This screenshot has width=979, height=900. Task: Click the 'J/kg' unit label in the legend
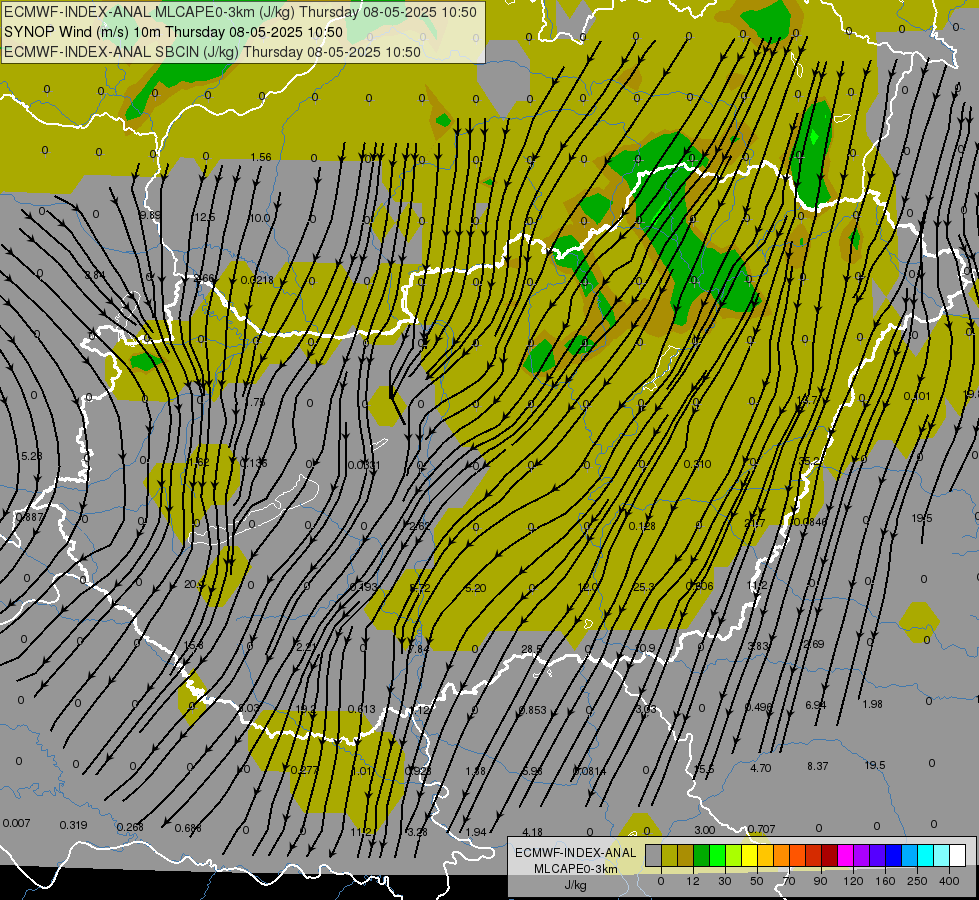coord(575,885)
